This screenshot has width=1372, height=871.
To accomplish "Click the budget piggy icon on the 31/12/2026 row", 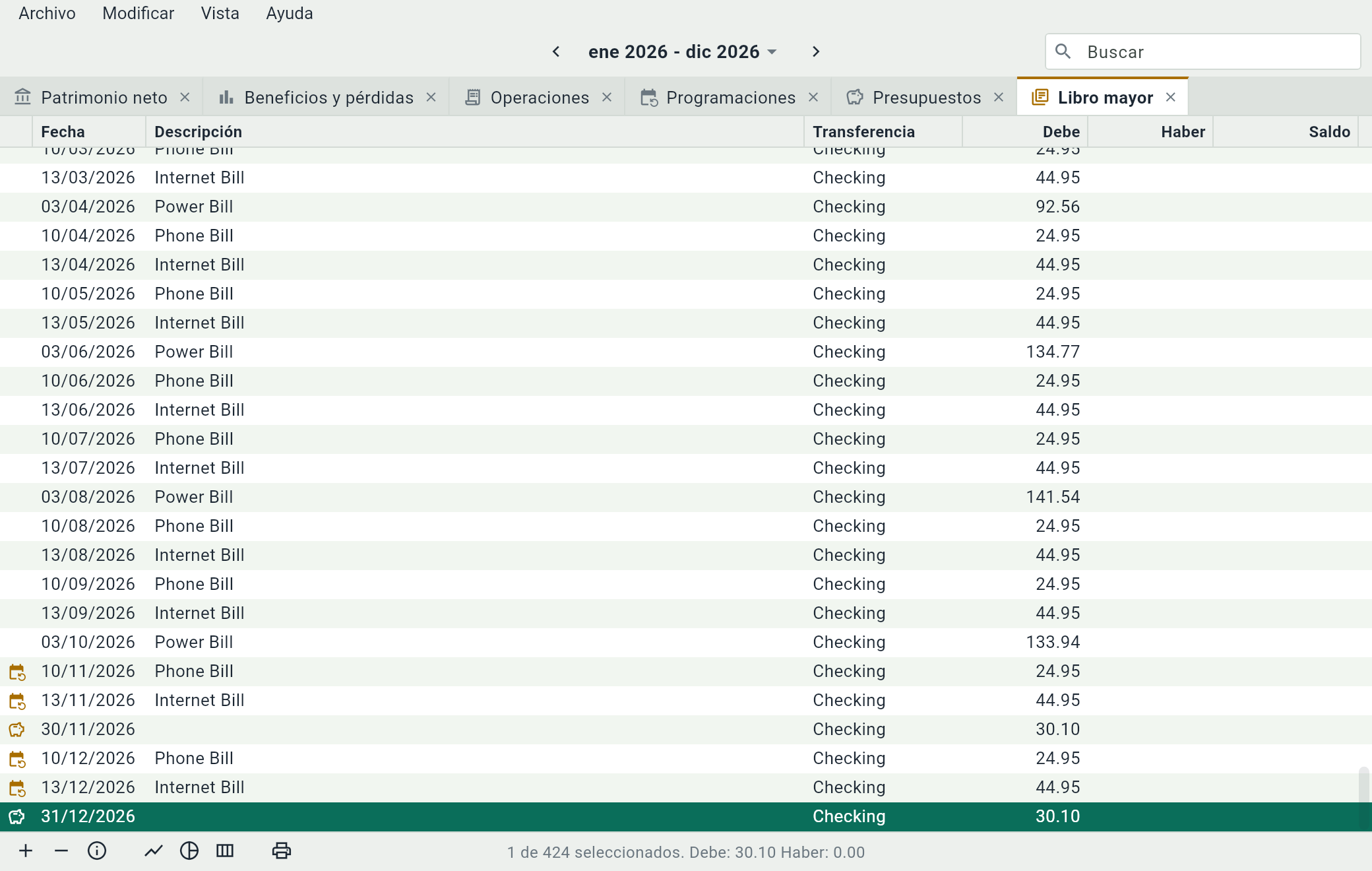I will [x=17, y=817].
